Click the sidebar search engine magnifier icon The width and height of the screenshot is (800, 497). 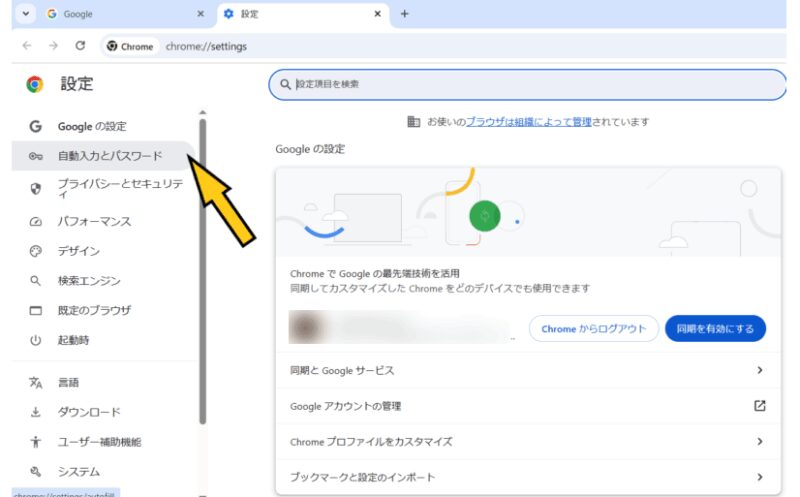click(x=35, y=281)
